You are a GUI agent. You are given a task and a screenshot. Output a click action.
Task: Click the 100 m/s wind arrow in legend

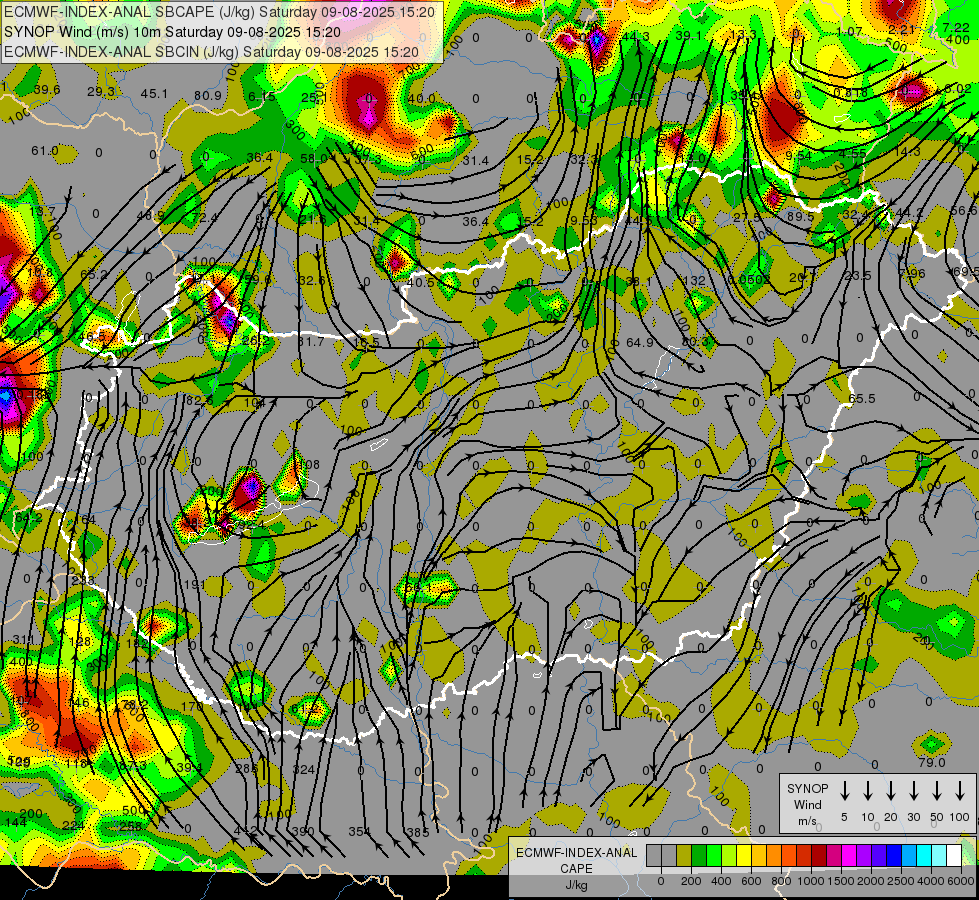(x=960, y=790)
